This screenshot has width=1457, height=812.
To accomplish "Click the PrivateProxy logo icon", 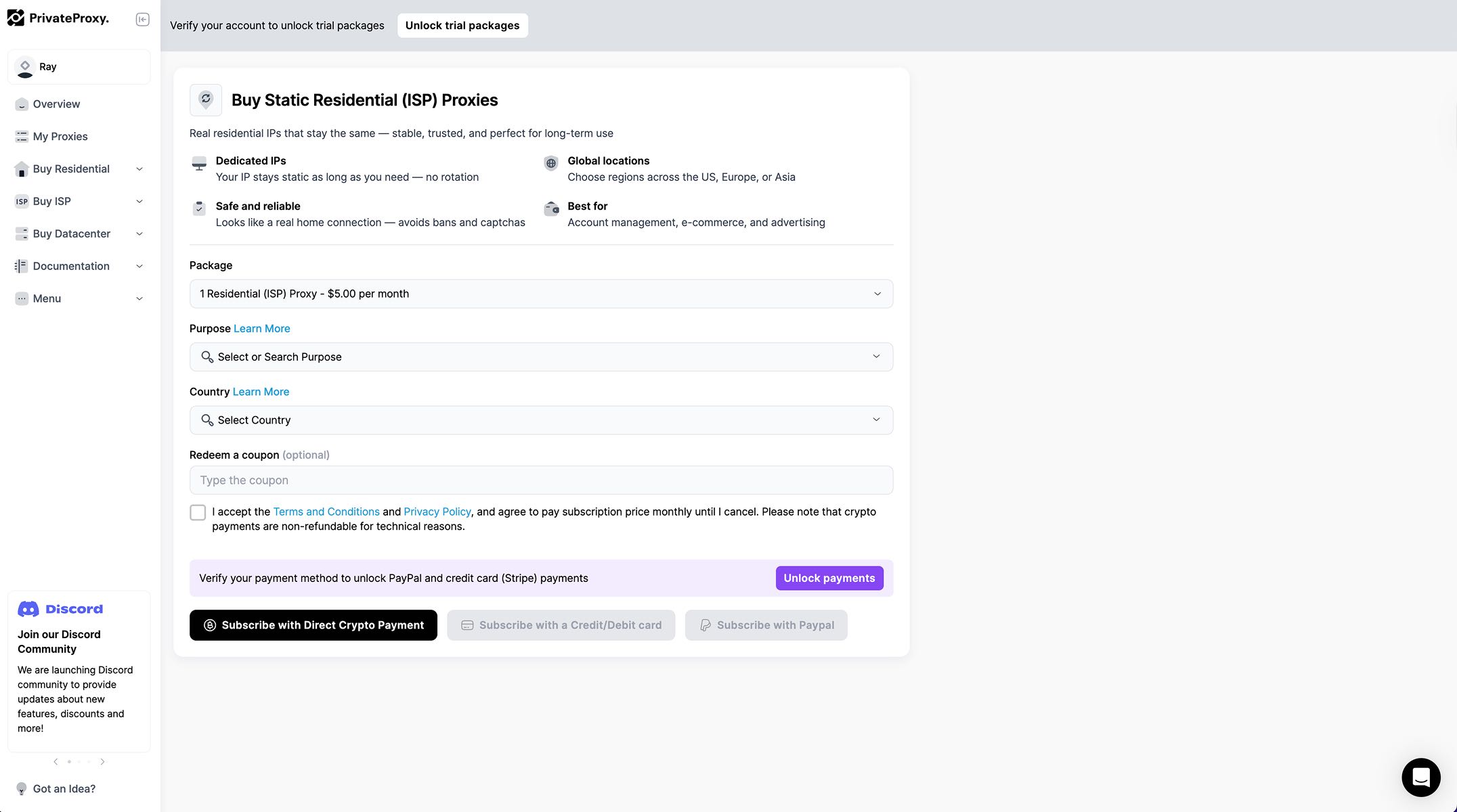I will [16, 18].
